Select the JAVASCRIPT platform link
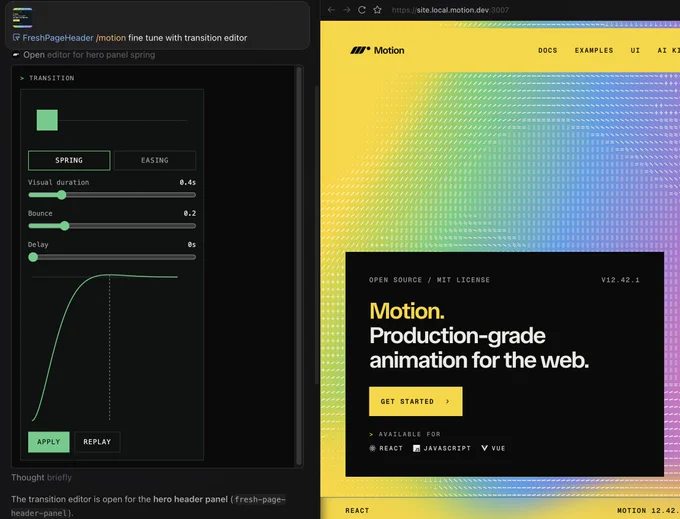The width and height of the screenshot is (680, 519). pos(441,448)
